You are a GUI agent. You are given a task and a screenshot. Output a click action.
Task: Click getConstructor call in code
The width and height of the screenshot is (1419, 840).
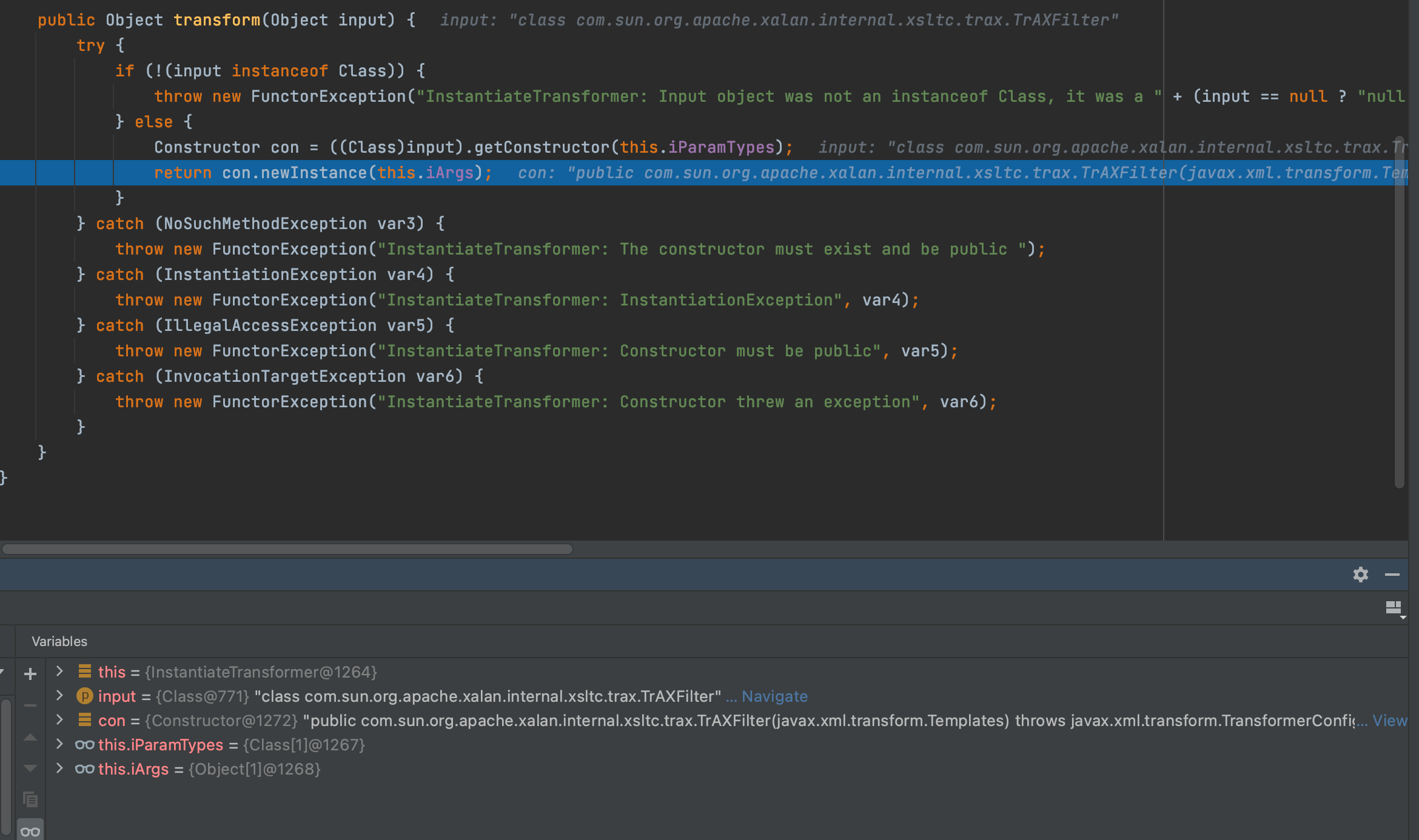(542, 147)
